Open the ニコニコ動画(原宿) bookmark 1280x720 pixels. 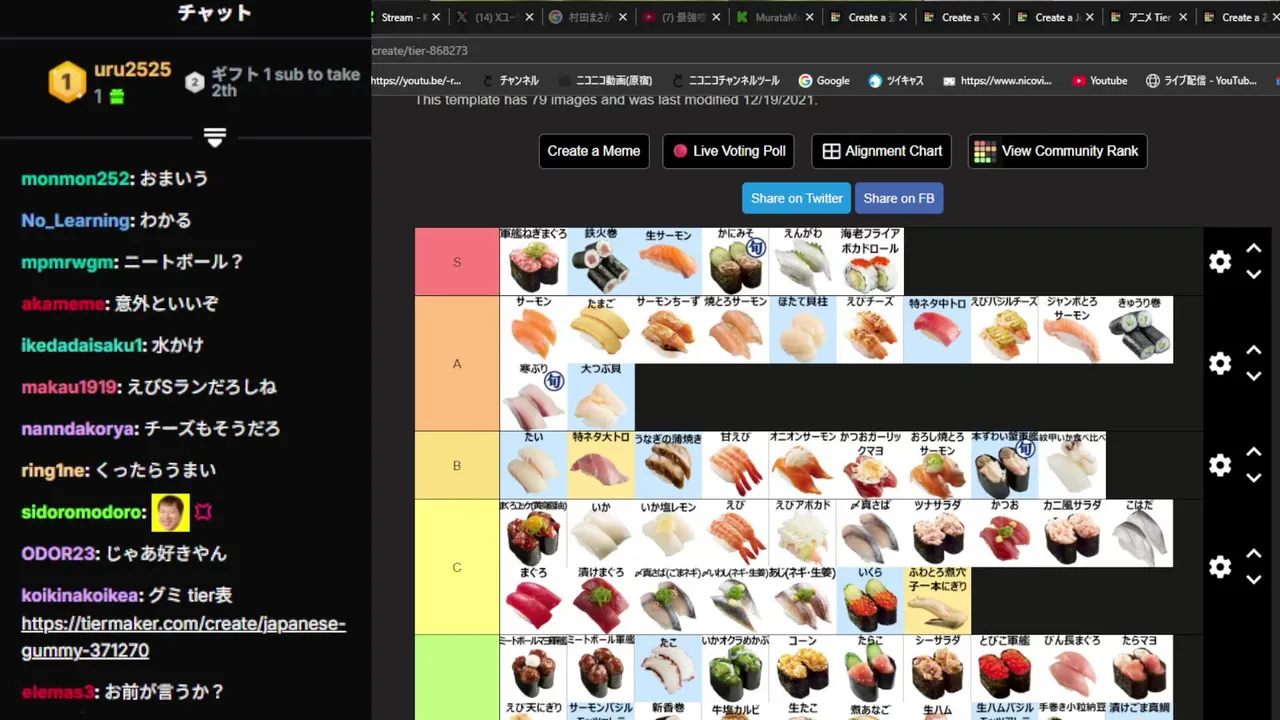606,81
